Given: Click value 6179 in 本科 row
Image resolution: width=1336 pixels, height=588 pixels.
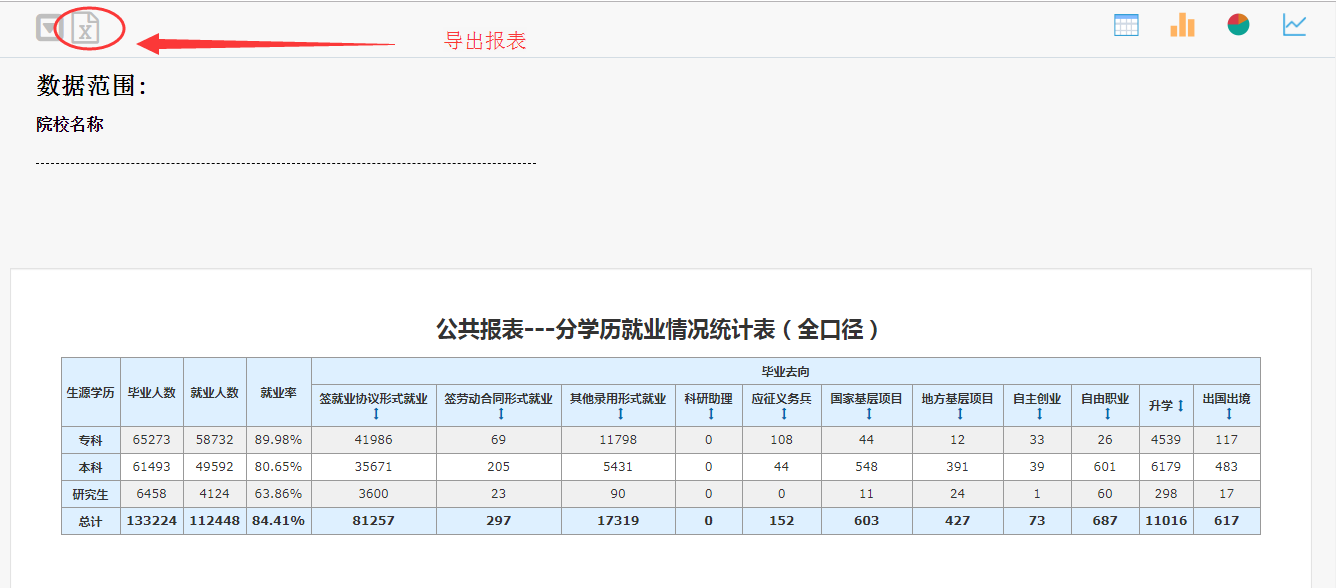Looking at the screenshot, I should click(1166, 467).
